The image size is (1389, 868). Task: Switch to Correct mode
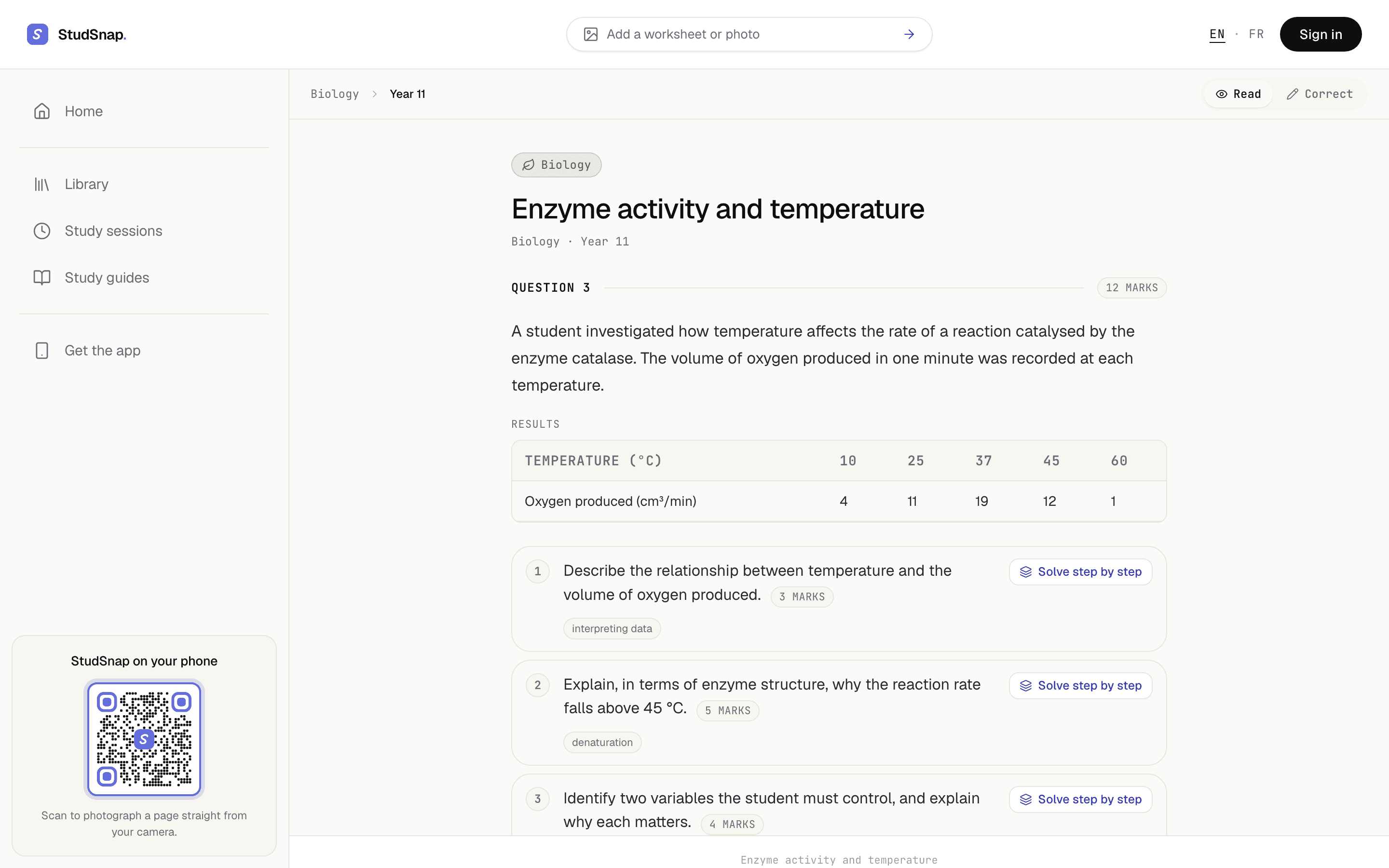pos(1319,94)
